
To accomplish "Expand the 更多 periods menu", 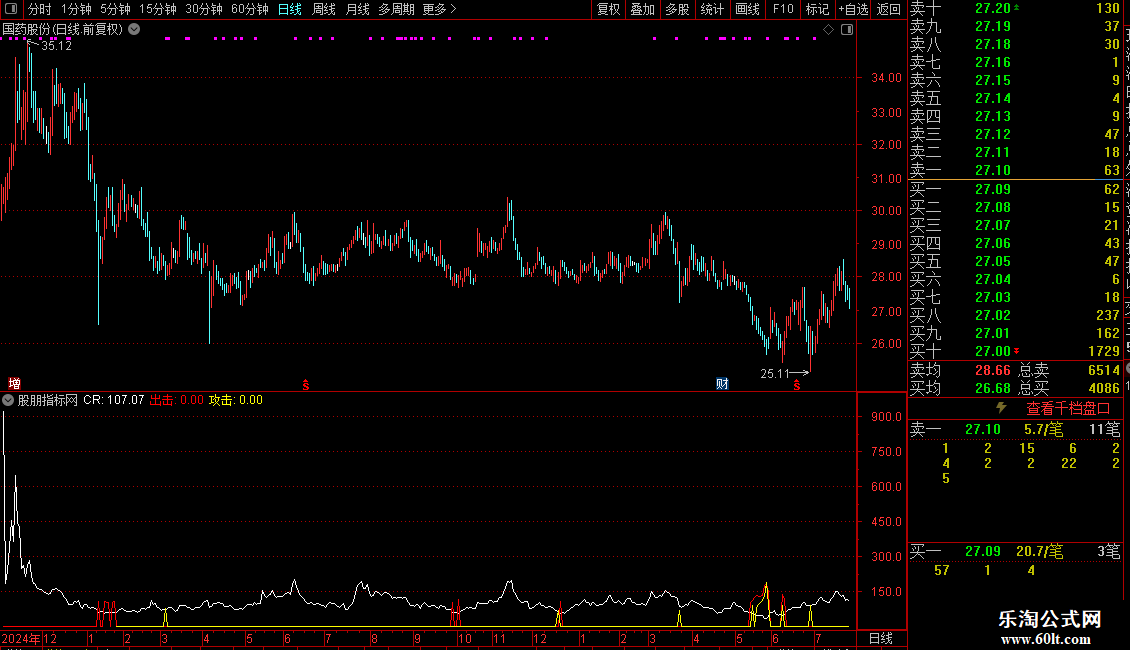I will (x=440, y=9).
